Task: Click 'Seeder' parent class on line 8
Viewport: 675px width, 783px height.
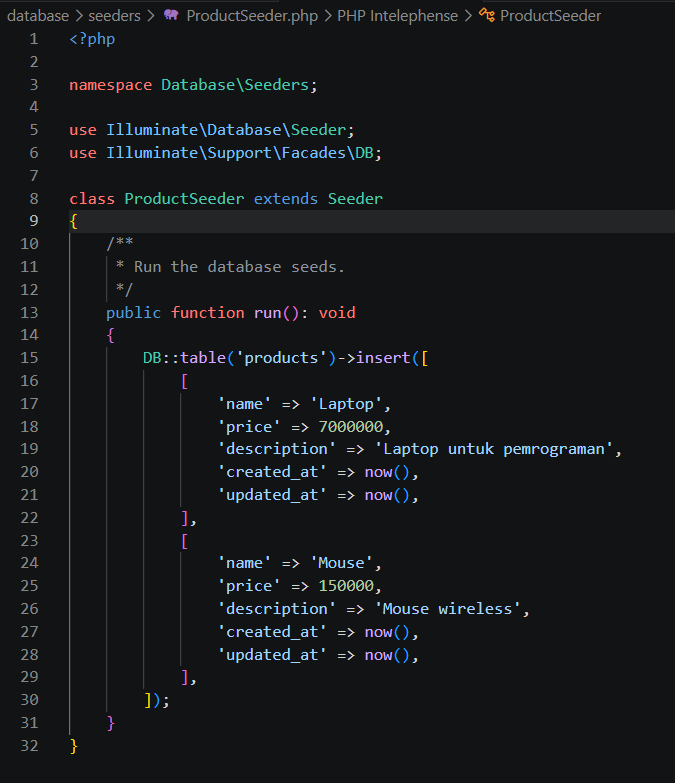Action: click(x=355, y=199)
